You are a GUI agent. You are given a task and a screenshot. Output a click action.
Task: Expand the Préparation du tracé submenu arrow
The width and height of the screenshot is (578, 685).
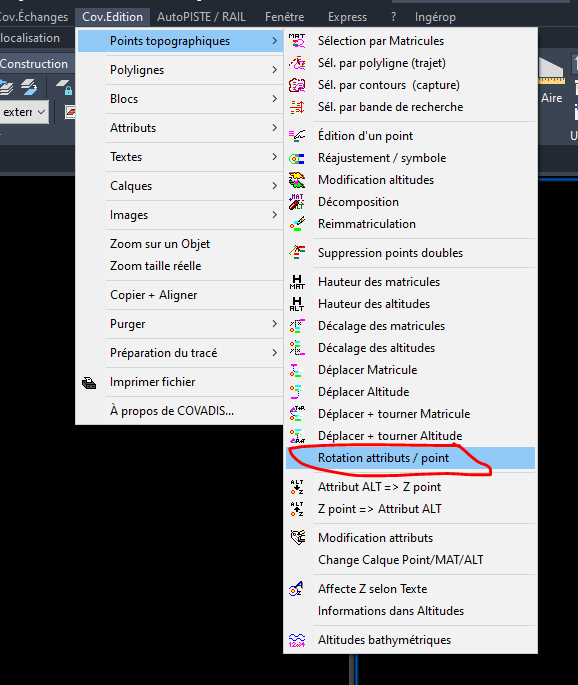pyautogui.click(x=274, y=353)
